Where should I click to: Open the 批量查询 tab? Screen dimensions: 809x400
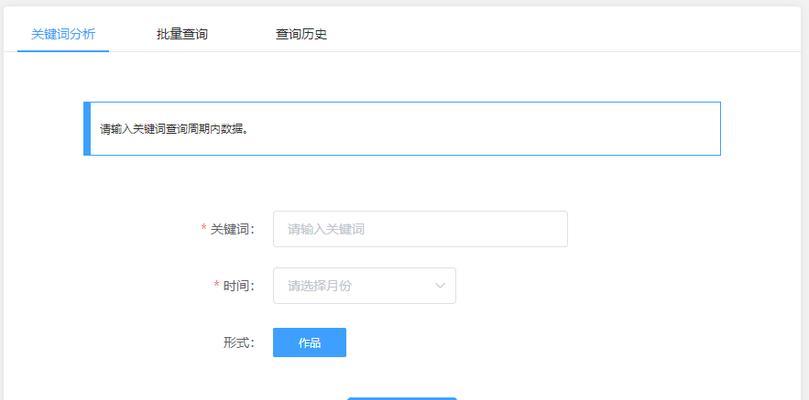coord(182,35)
